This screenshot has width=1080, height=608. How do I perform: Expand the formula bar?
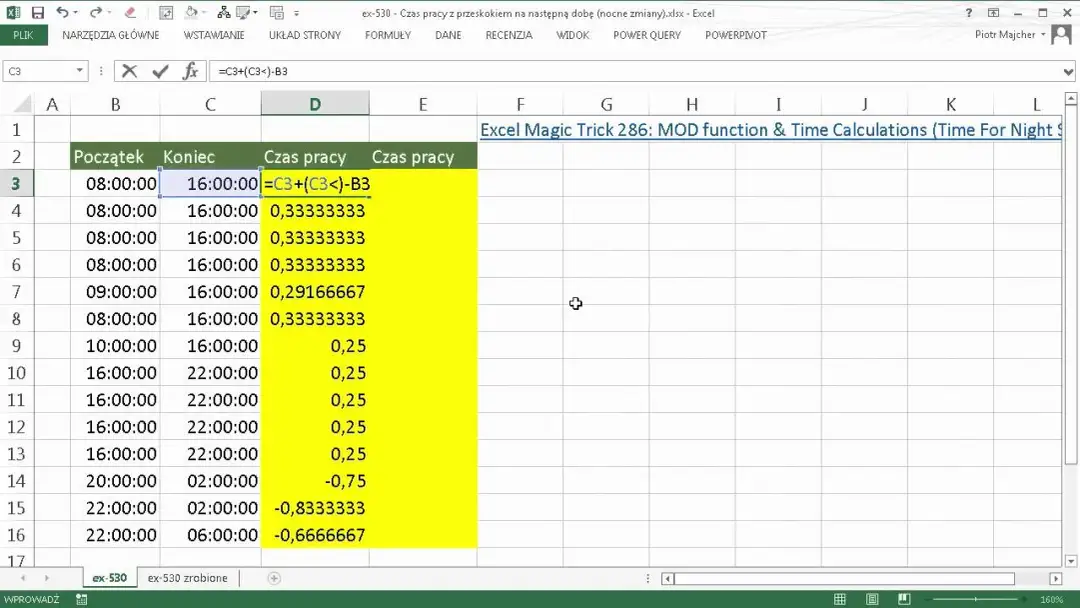[1069, 72]
